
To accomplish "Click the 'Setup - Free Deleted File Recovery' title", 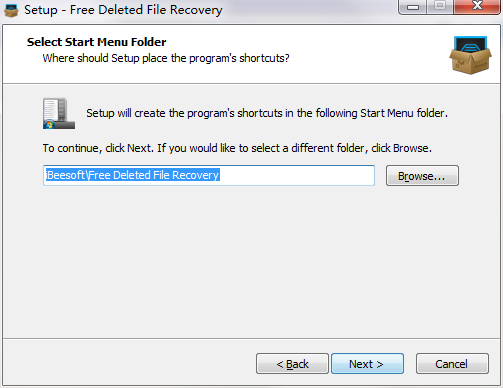I will pyautogui.click(x=123, y=10).
